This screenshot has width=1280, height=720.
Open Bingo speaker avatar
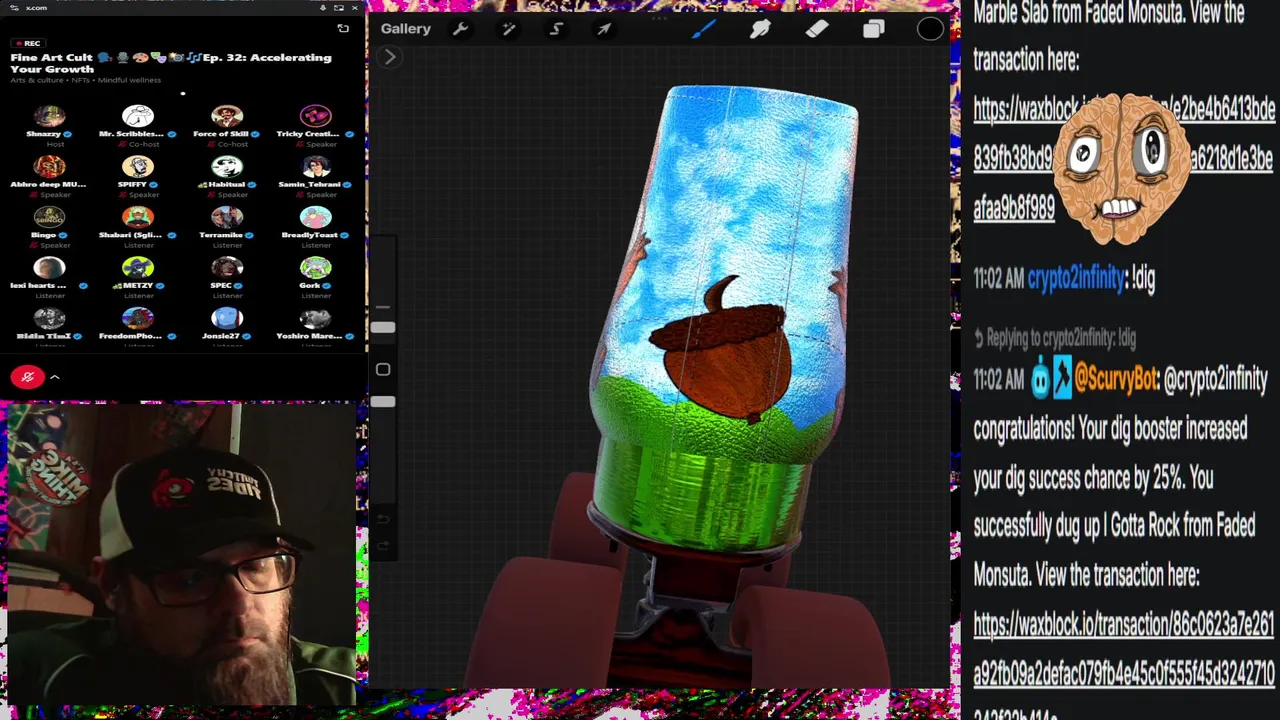tap(49, 217)
